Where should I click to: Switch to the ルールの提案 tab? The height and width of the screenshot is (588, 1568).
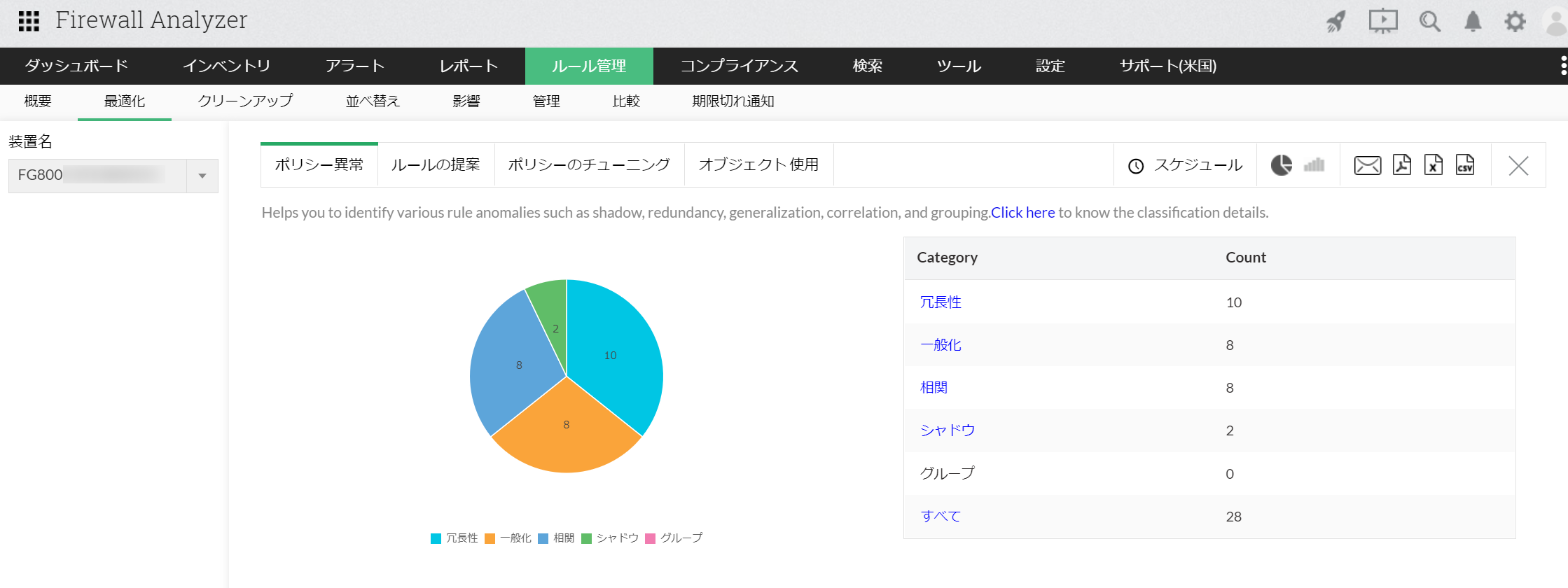pyautogui.click(x=436, y=165)
